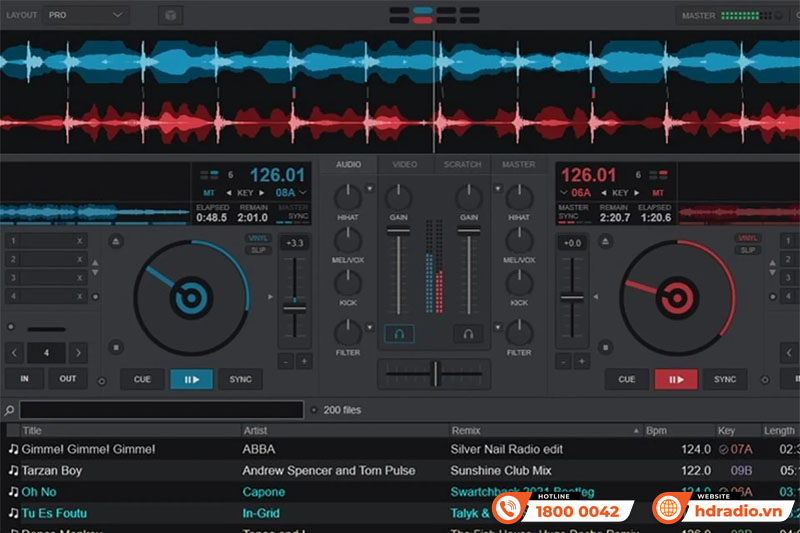Image resolution: width=800 pixels, height=533 pixels.
Task: Click the left FILTER knob
Action: coord(348,333)
